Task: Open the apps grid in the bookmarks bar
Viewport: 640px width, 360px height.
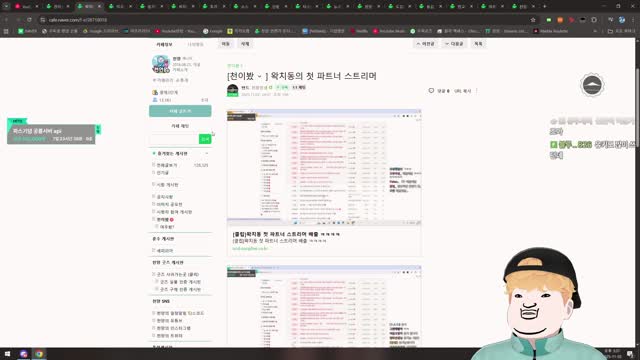Action: tap(6, 31)
